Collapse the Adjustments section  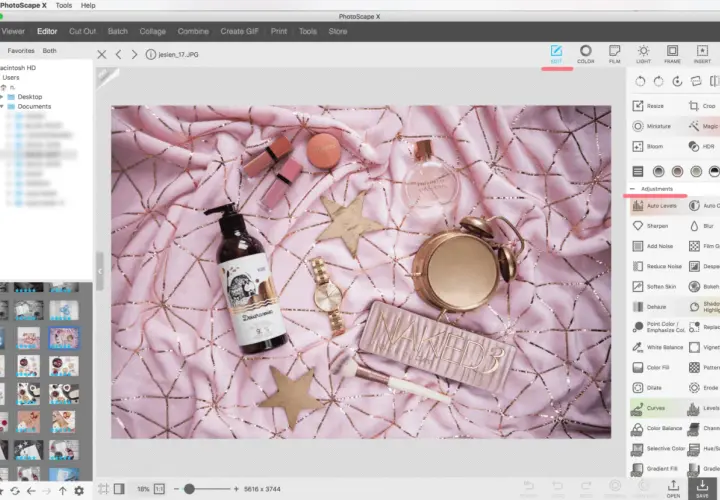click(633, 189)
